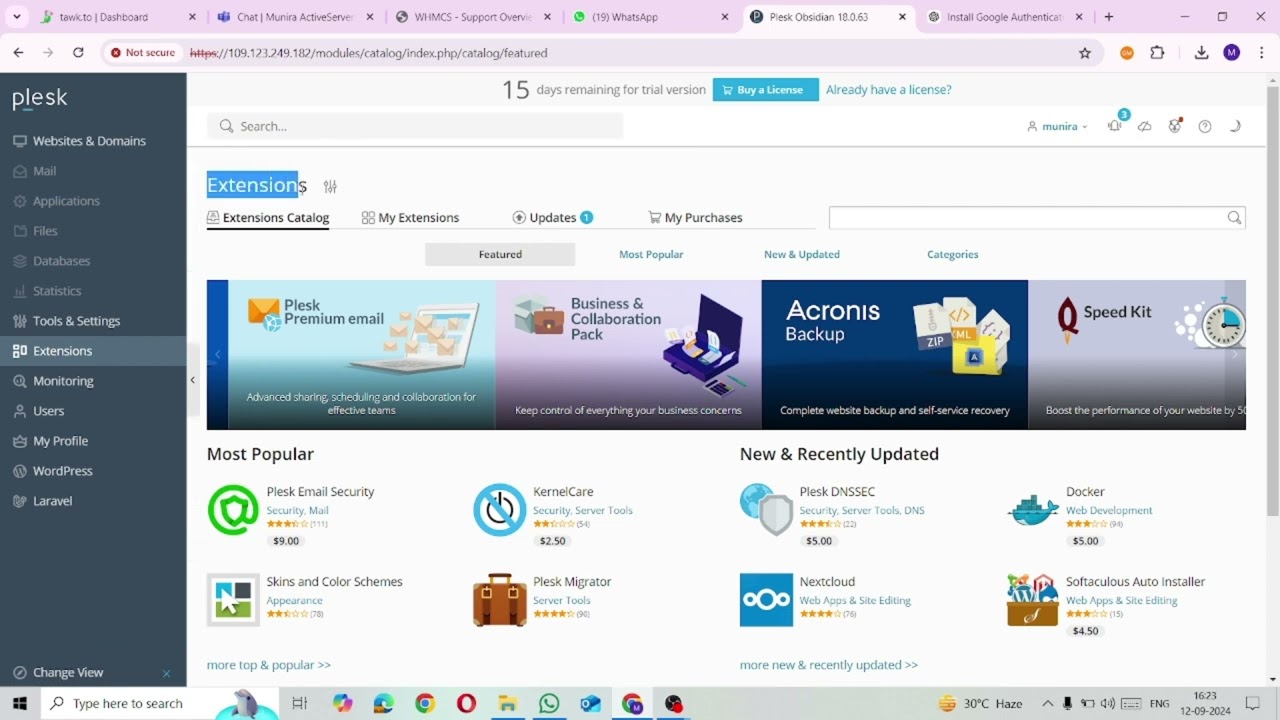Select Categories filter

[952, 255]
